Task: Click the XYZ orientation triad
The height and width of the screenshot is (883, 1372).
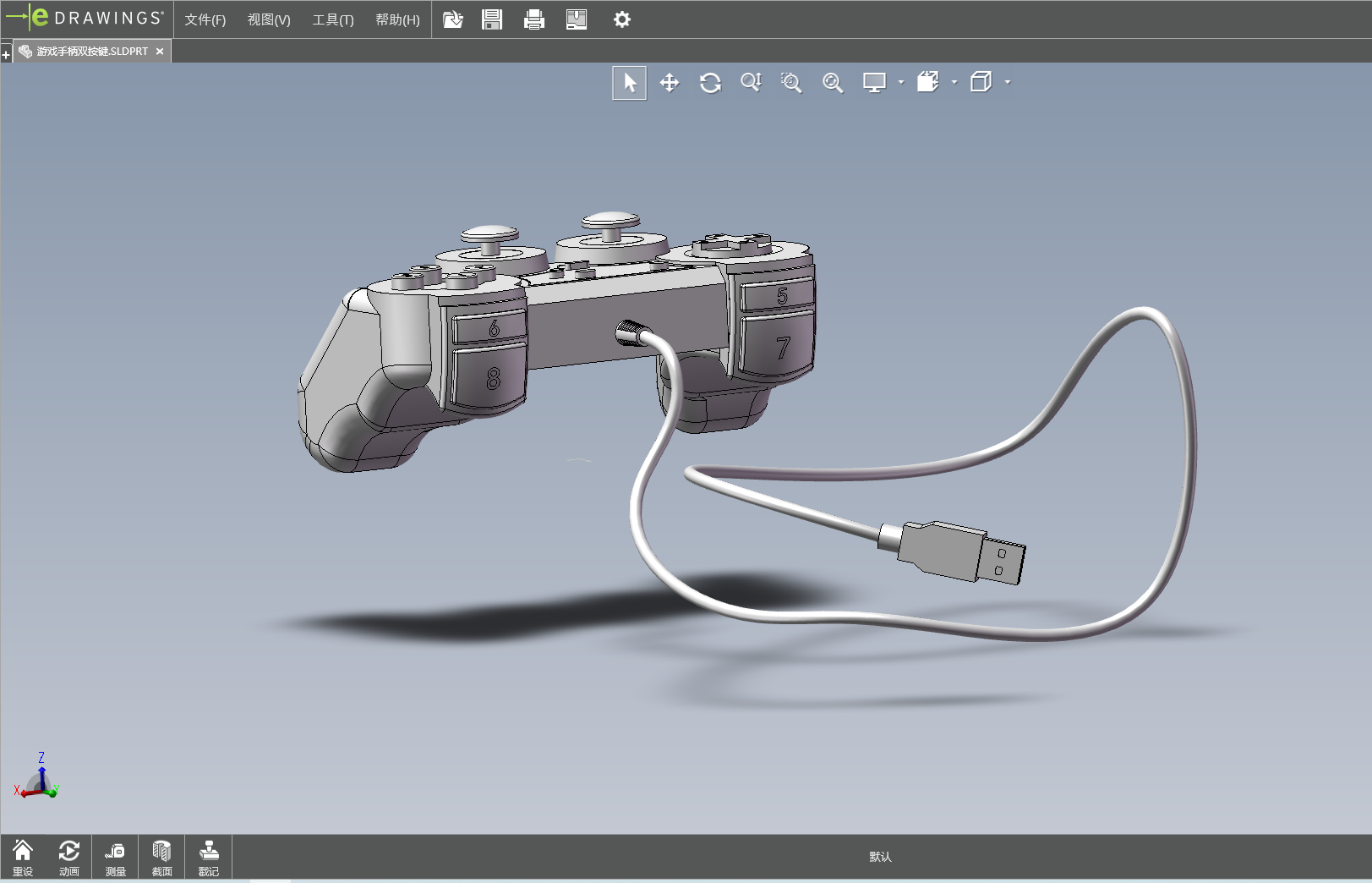Action: coord(36,776)
